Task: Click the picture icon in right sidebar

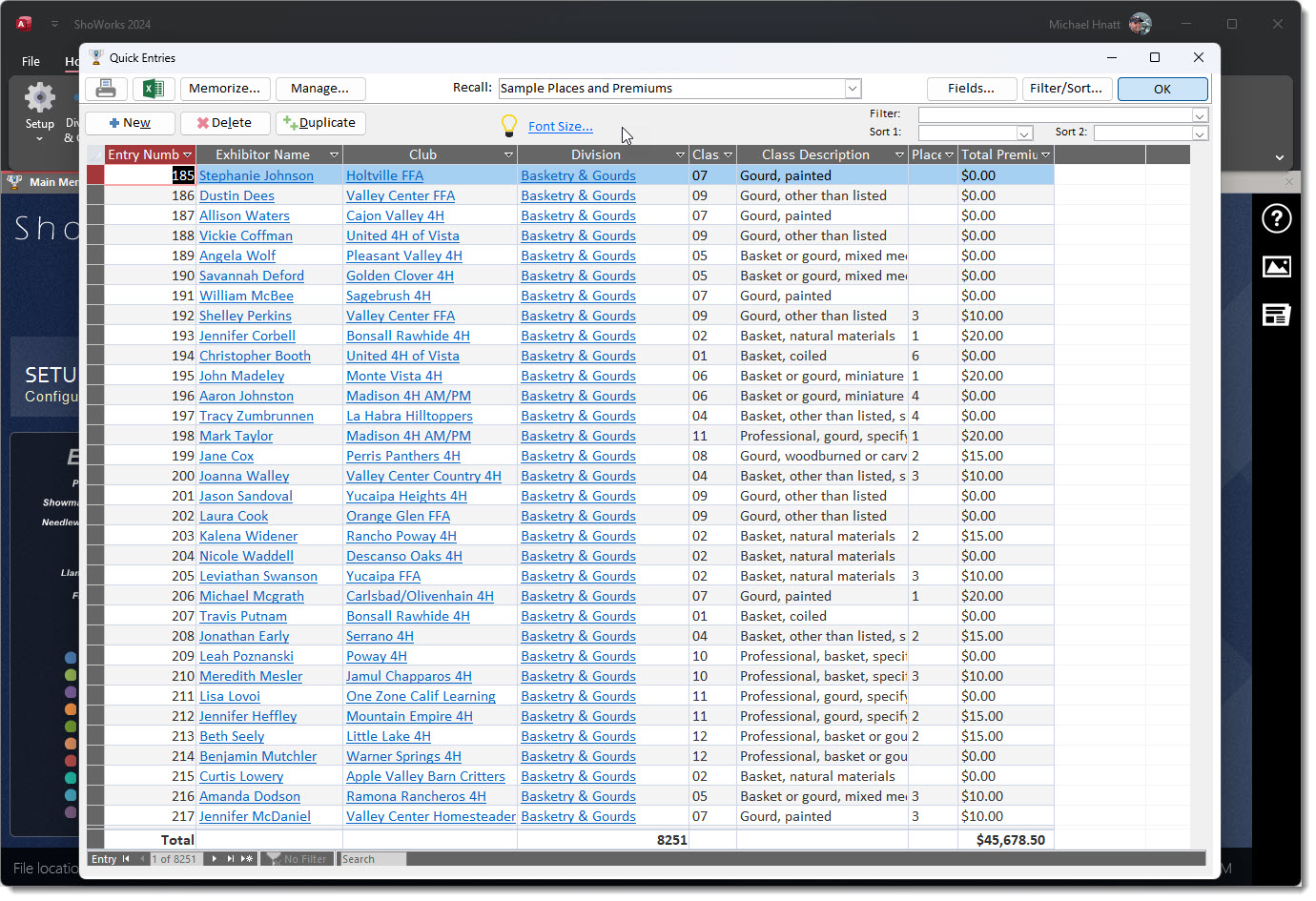Action: [x=1276, y=267]
